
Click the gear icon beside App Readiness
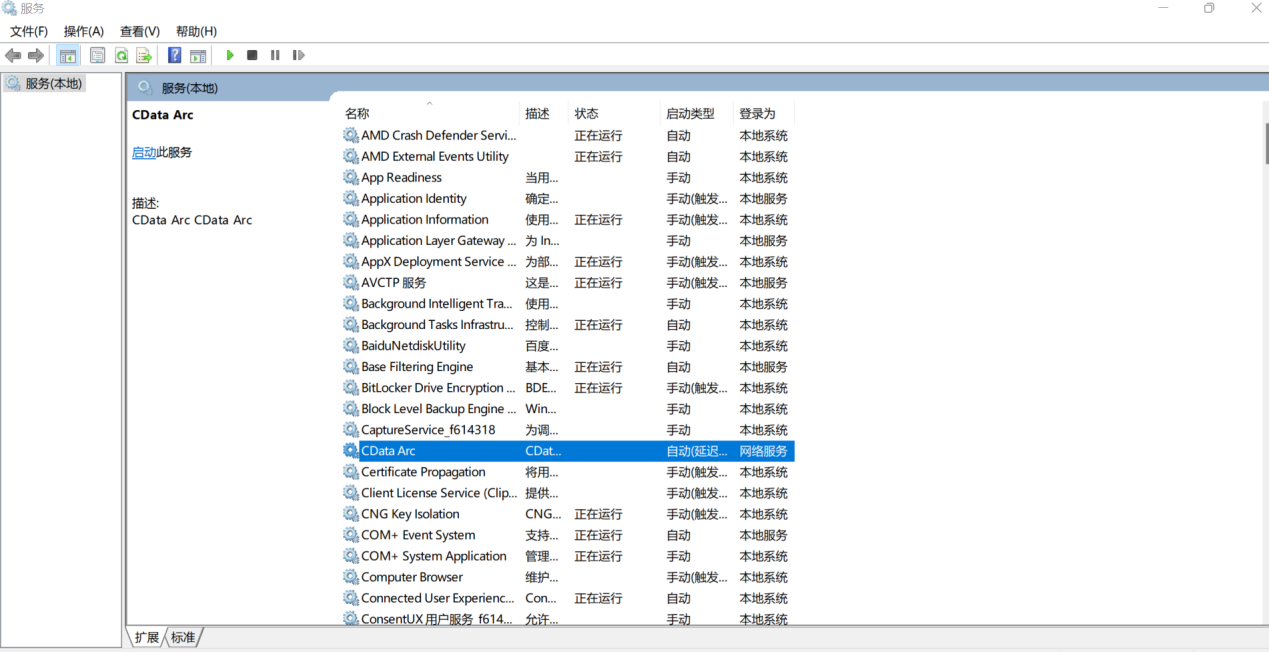coord(350,178)
